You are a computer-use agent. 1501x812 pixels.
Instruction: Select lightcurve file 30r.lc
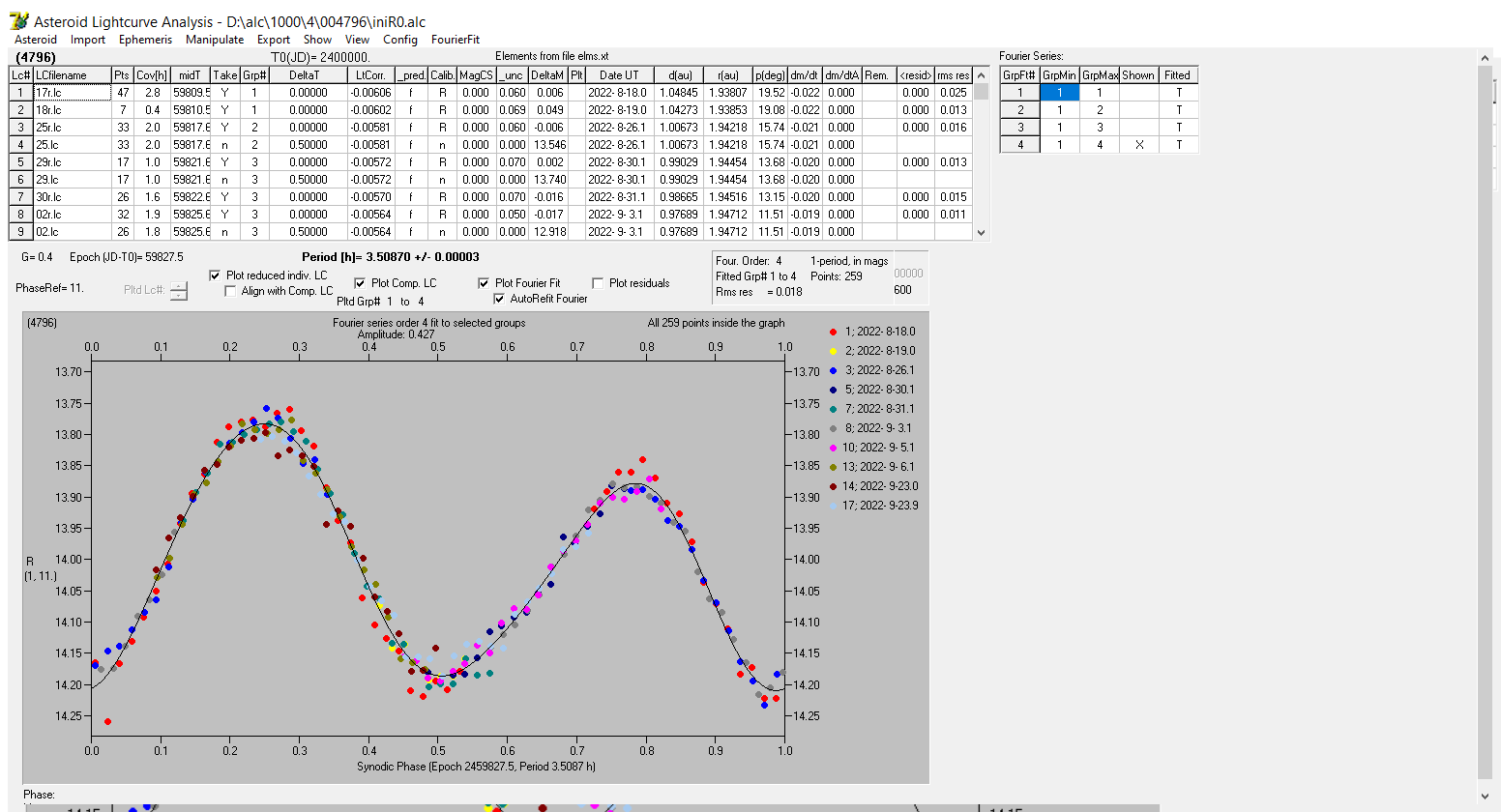point(72,197)
